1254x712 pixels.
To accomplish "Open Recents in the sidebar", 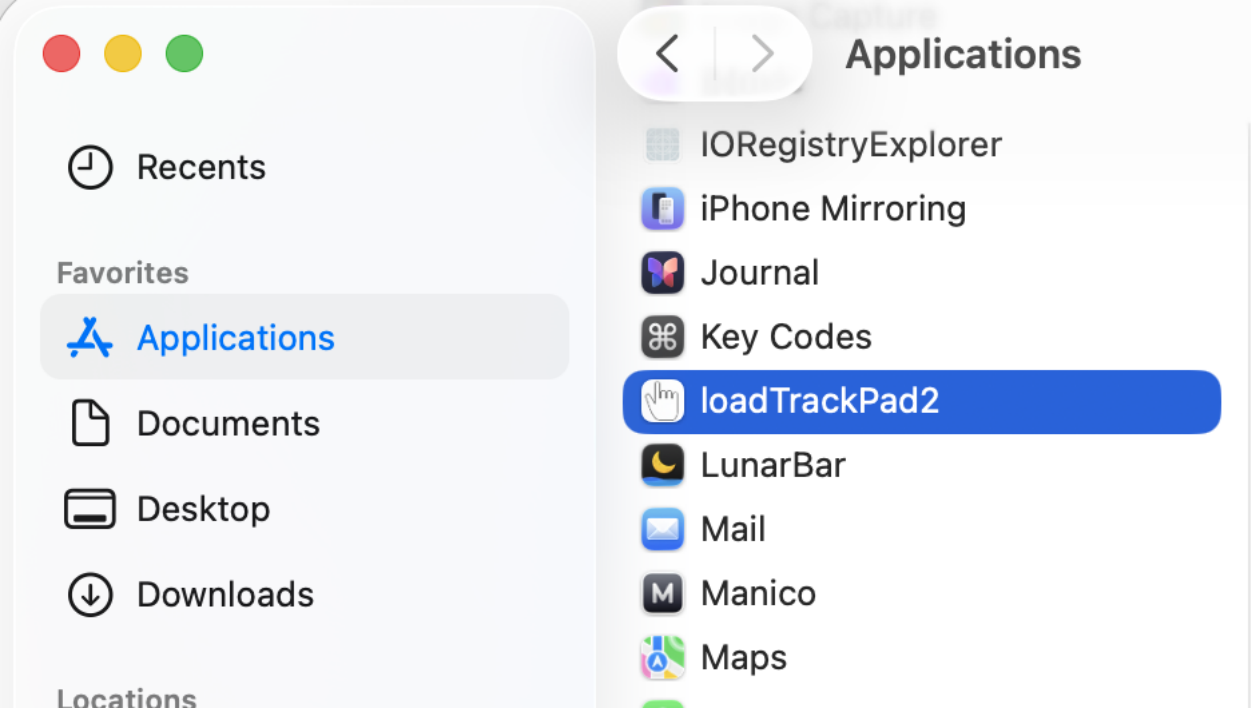I will coord(304,167).
